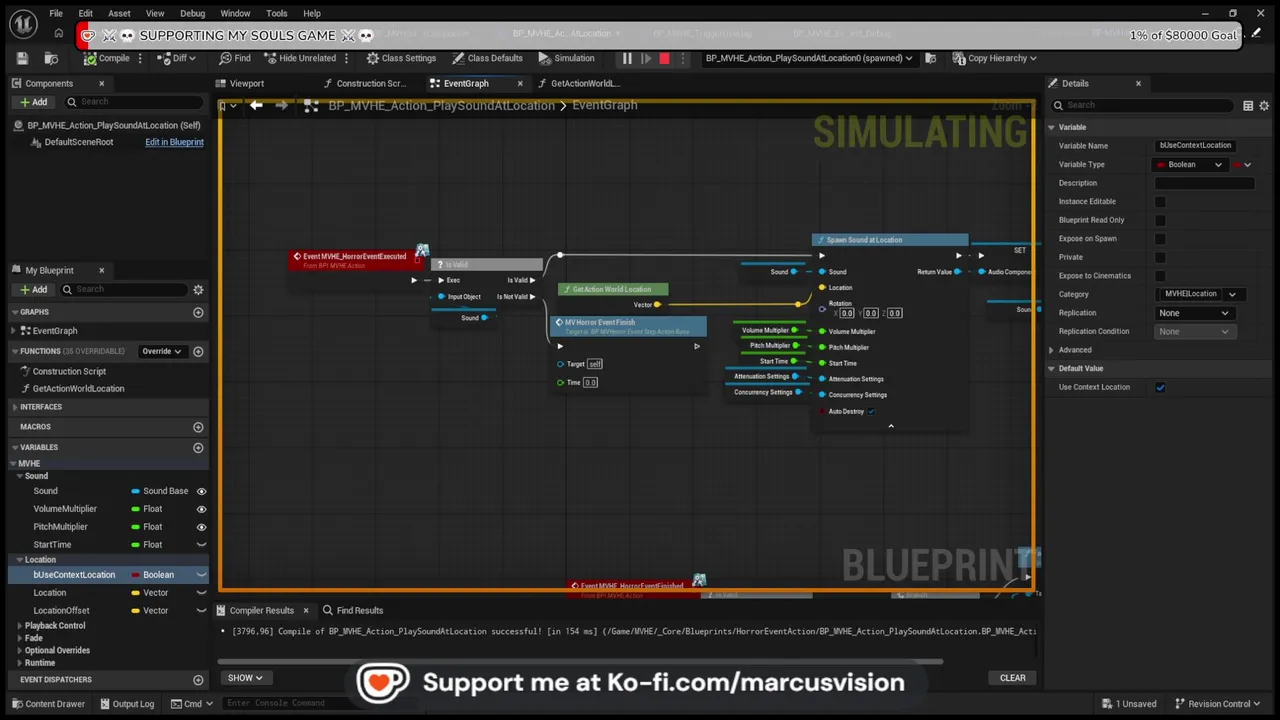This screenshot has width=1280, height=720.
Task: Open the Asset menu
Action: click(x=119, y=13)
